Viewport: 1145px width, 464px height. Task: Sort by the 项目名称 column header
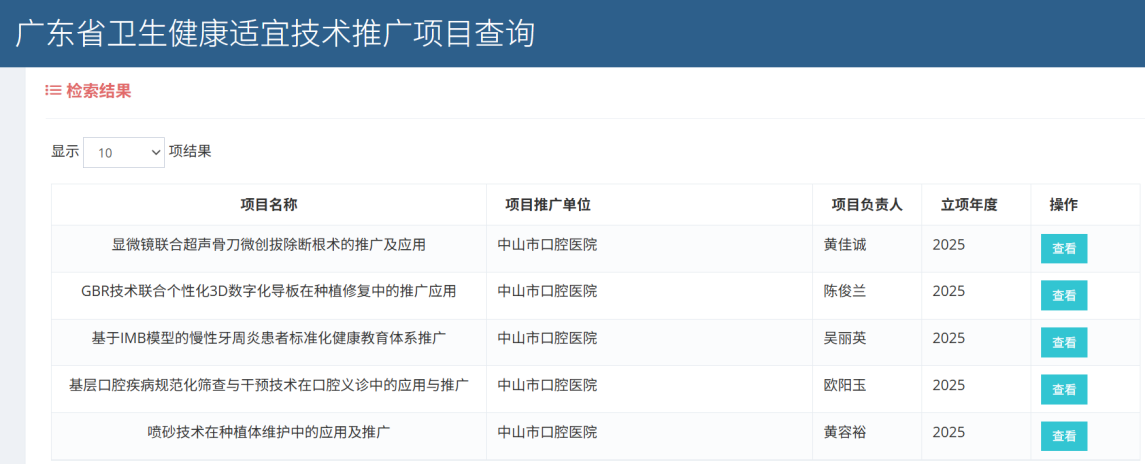pos(268,205)
